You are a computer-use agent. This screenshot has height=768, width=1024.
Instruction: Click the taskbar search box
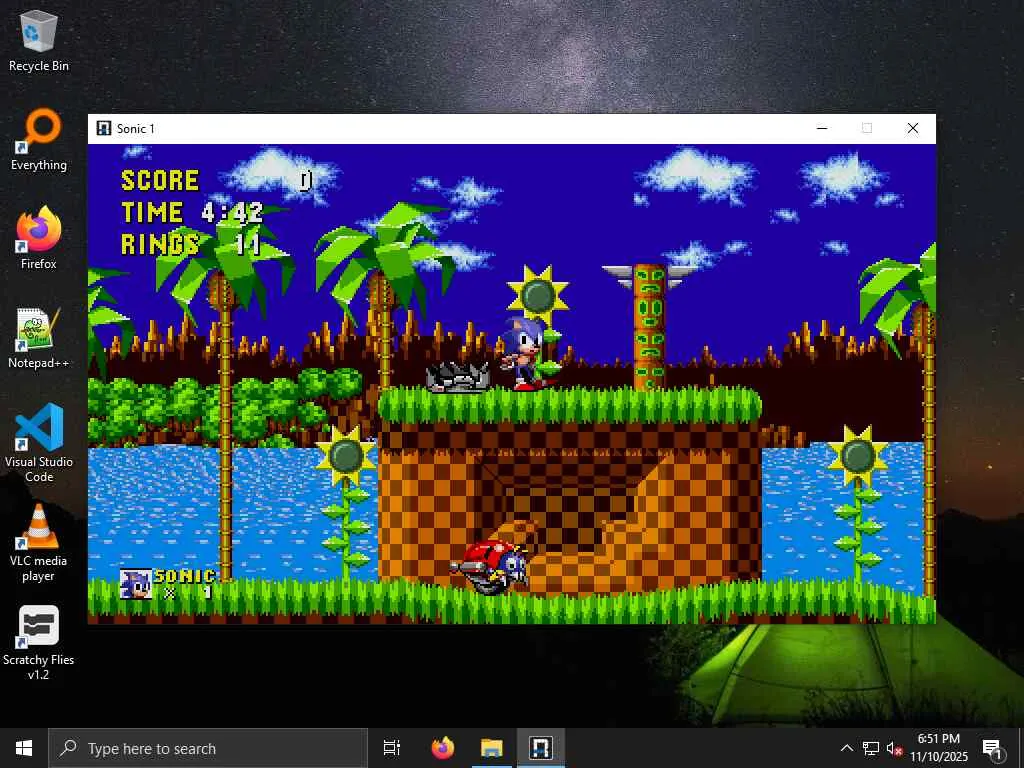click(208, 748)
